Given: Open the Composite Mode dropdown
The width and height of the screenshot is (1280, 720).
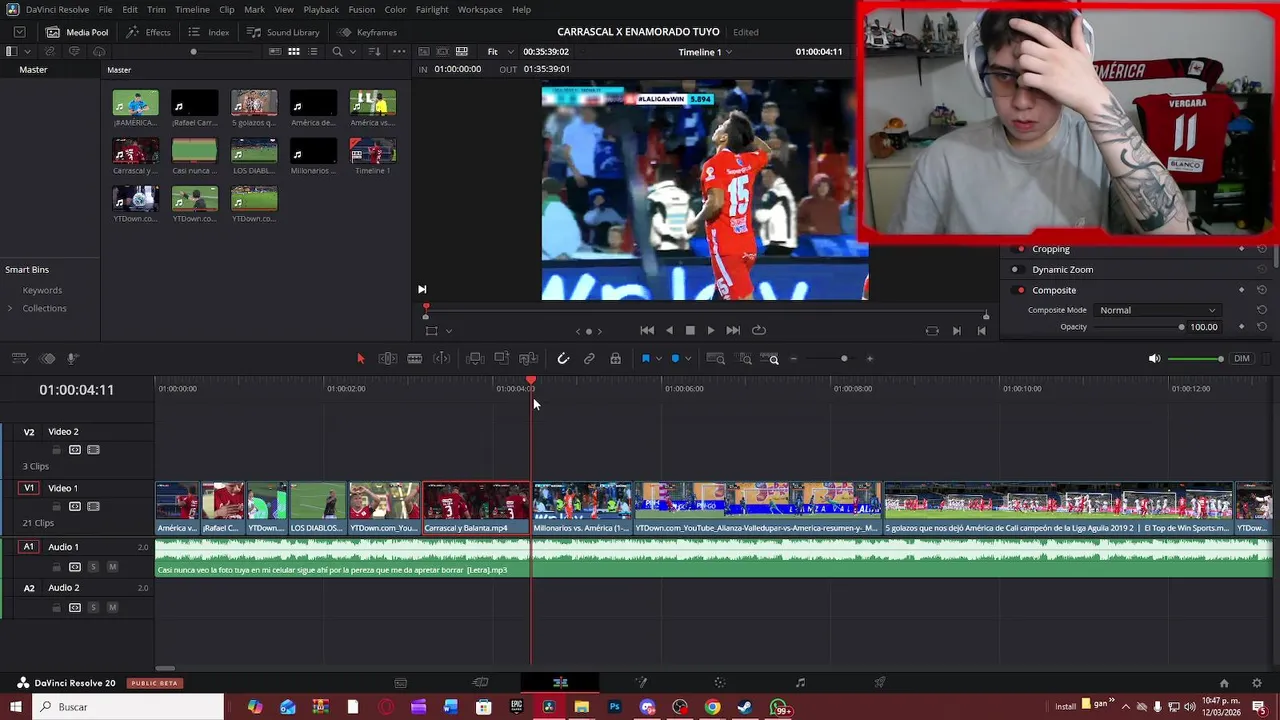Looking at the screenshot, I should click(x=1157, y=310).
